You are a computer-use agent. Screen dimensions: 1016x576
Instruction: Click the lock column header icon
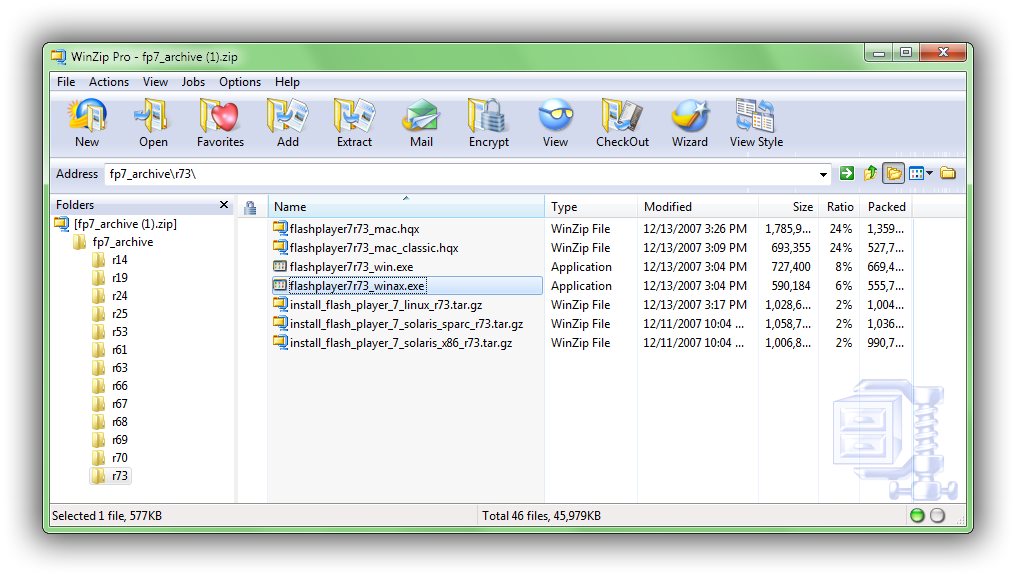250,207
